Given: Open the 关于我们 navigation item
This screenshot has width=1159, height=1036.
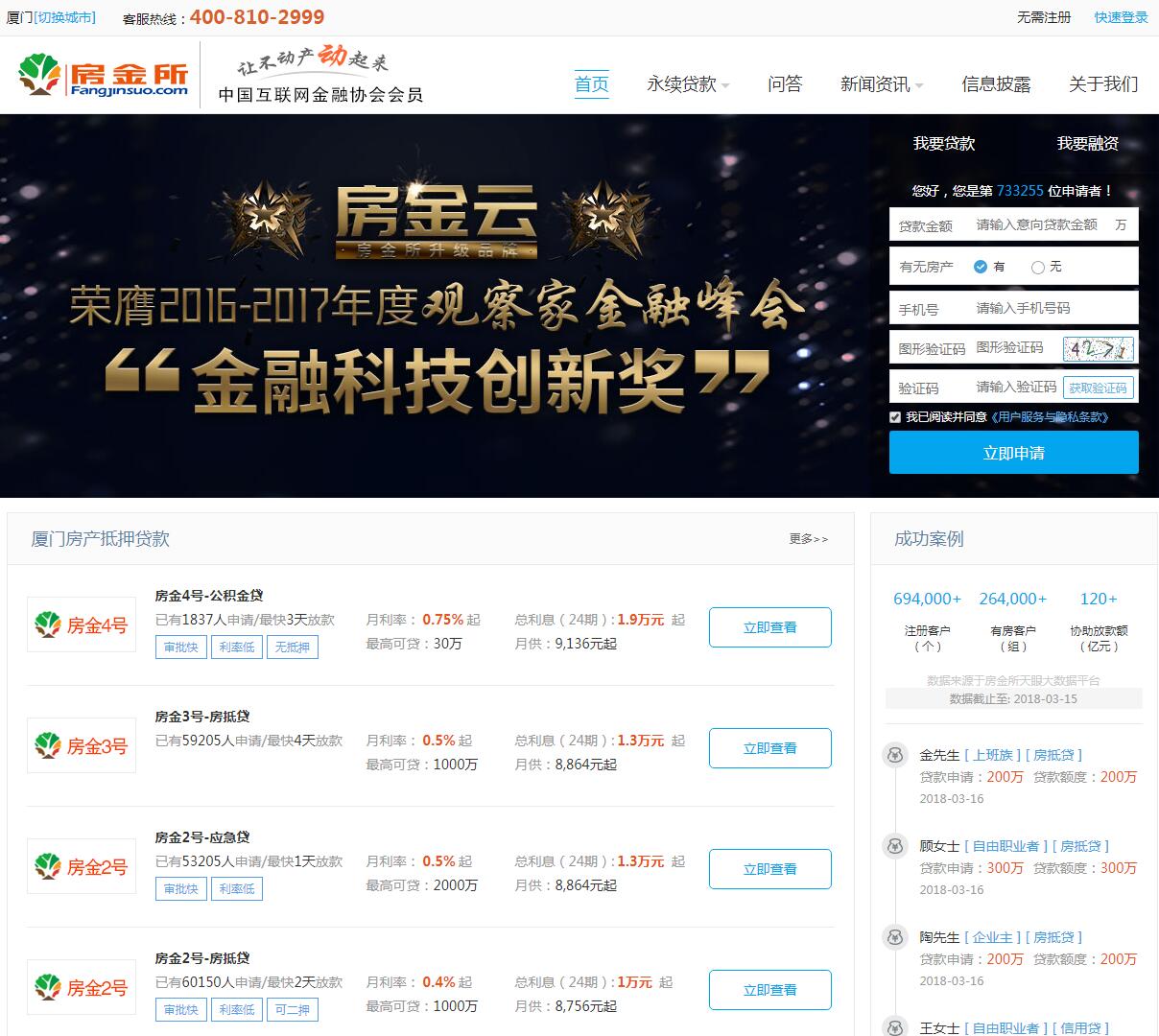Looking at the screenshot, I should [x=1103, y=84].
